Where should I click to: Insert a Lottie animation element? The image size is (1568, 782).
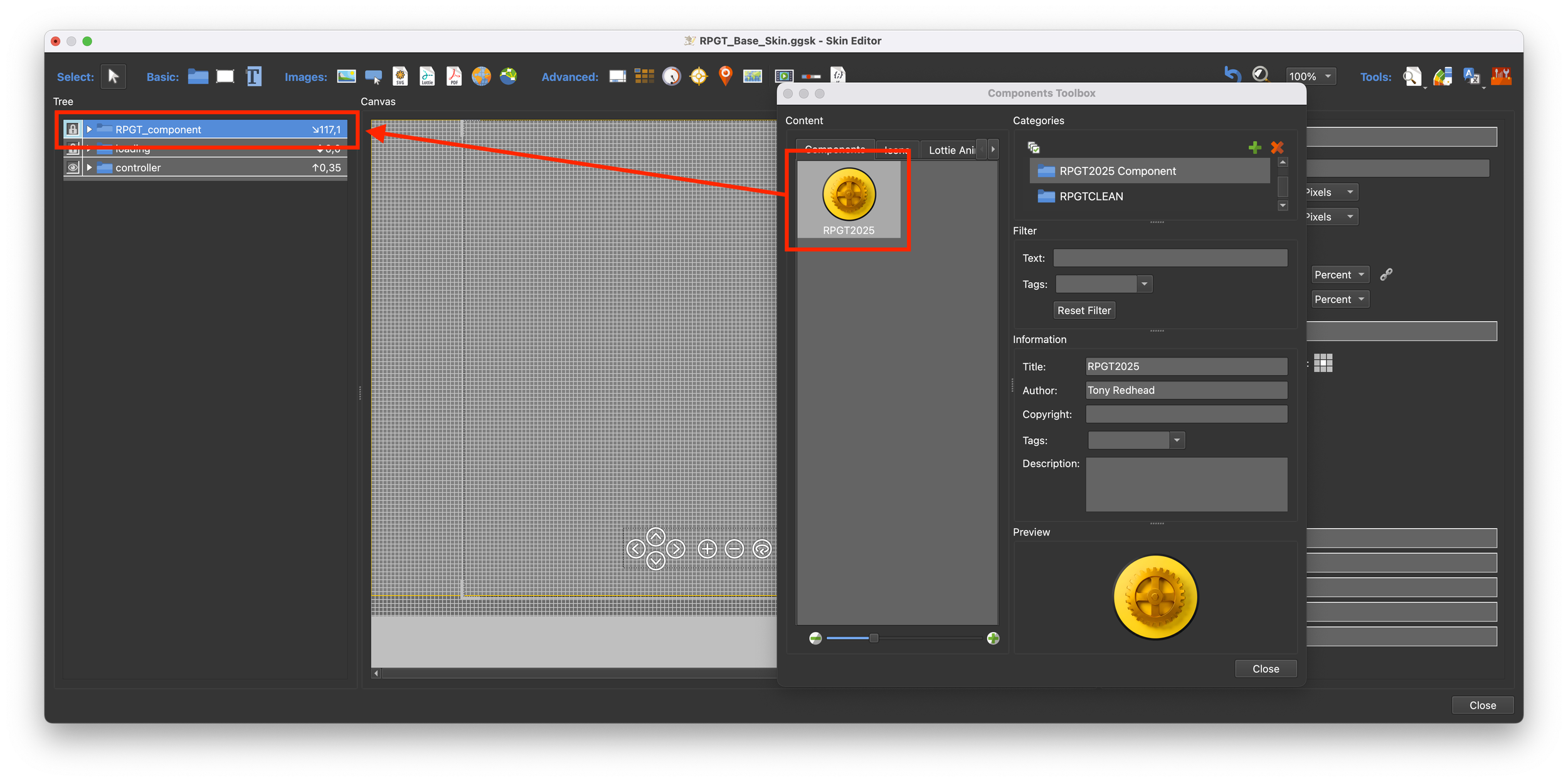pyautogui.click(x=427, y=77)
